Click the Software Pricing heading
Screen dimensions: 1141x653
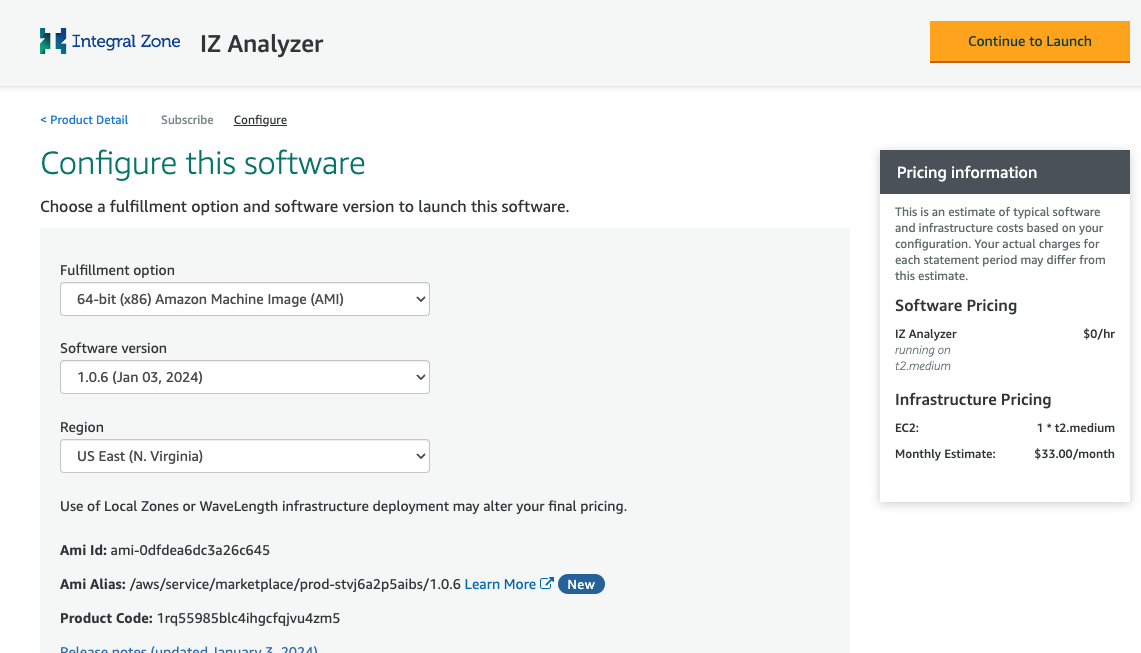pos(955,306)
